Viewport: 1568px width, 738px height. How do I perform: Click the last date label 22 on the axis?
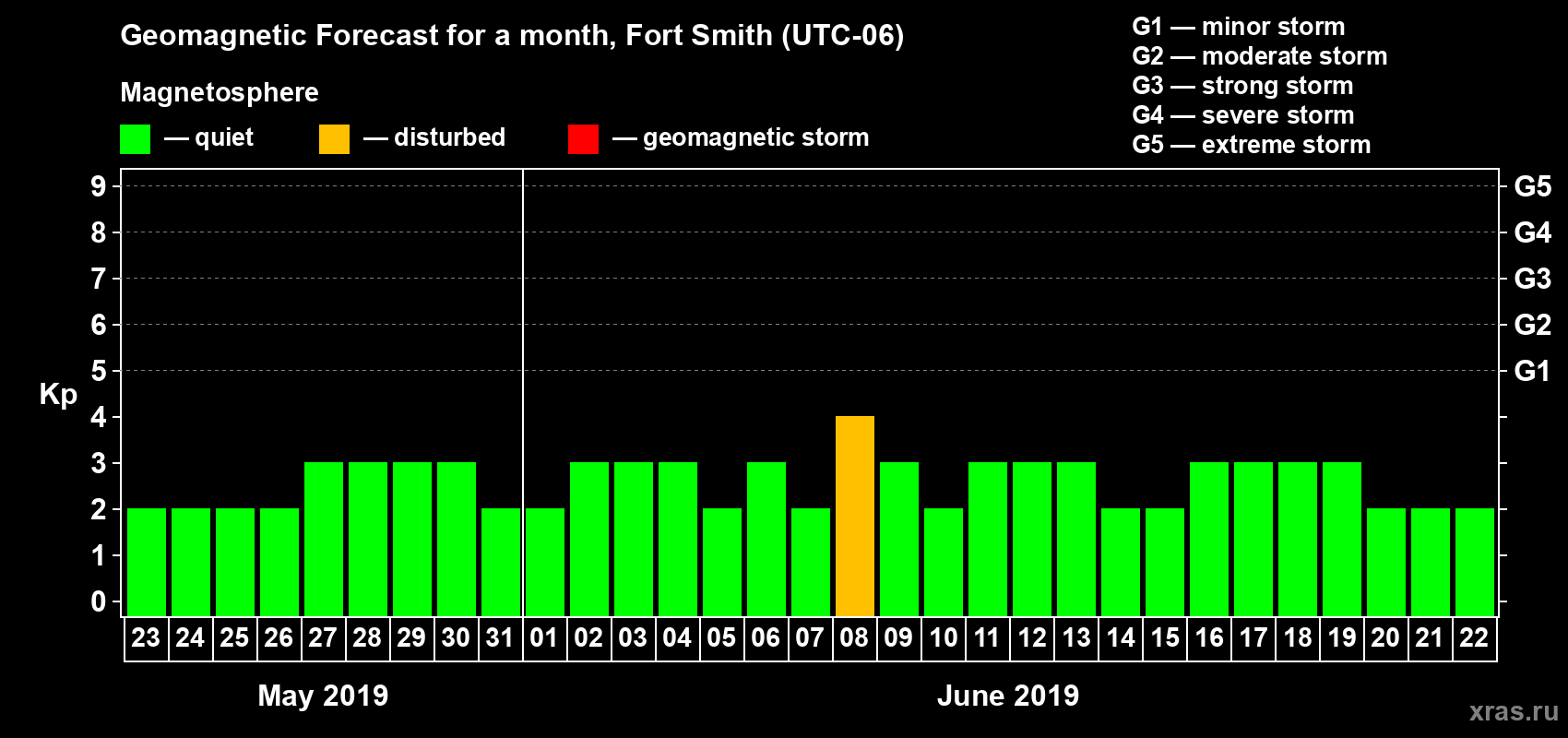1474,638
